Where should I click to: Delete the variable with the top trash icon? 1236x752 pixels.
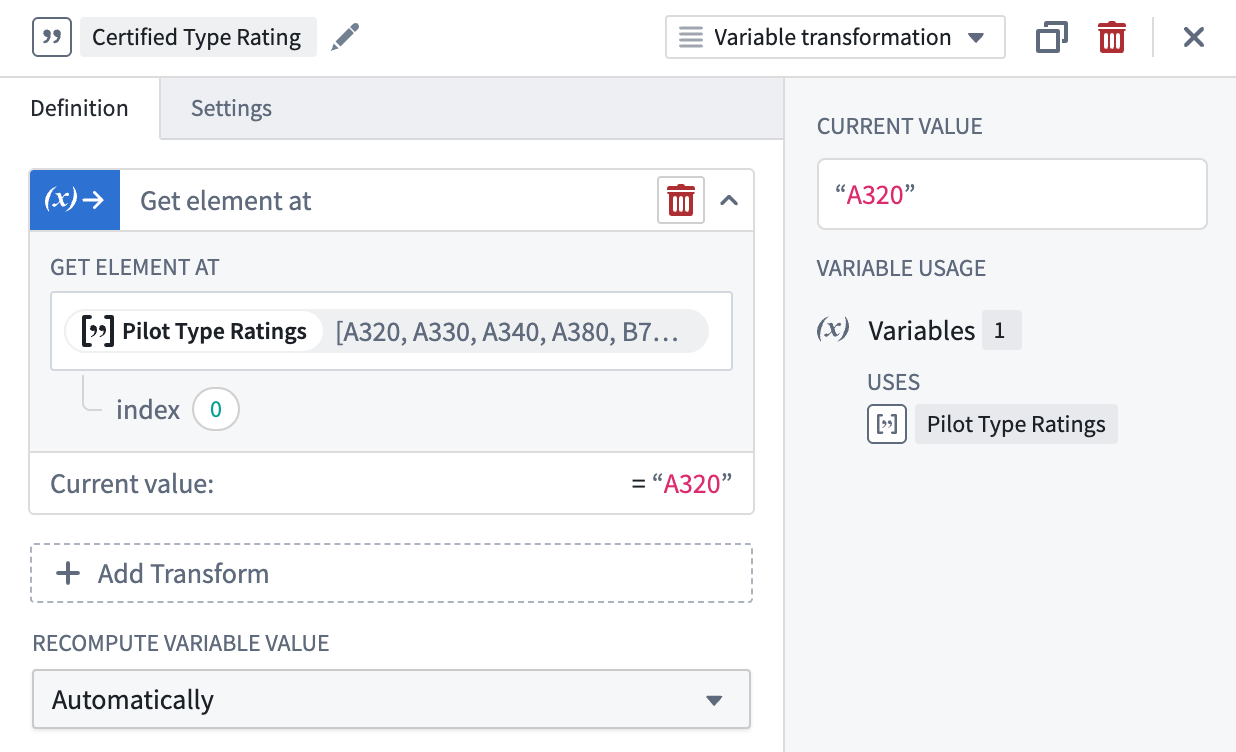pos(1111,38)
